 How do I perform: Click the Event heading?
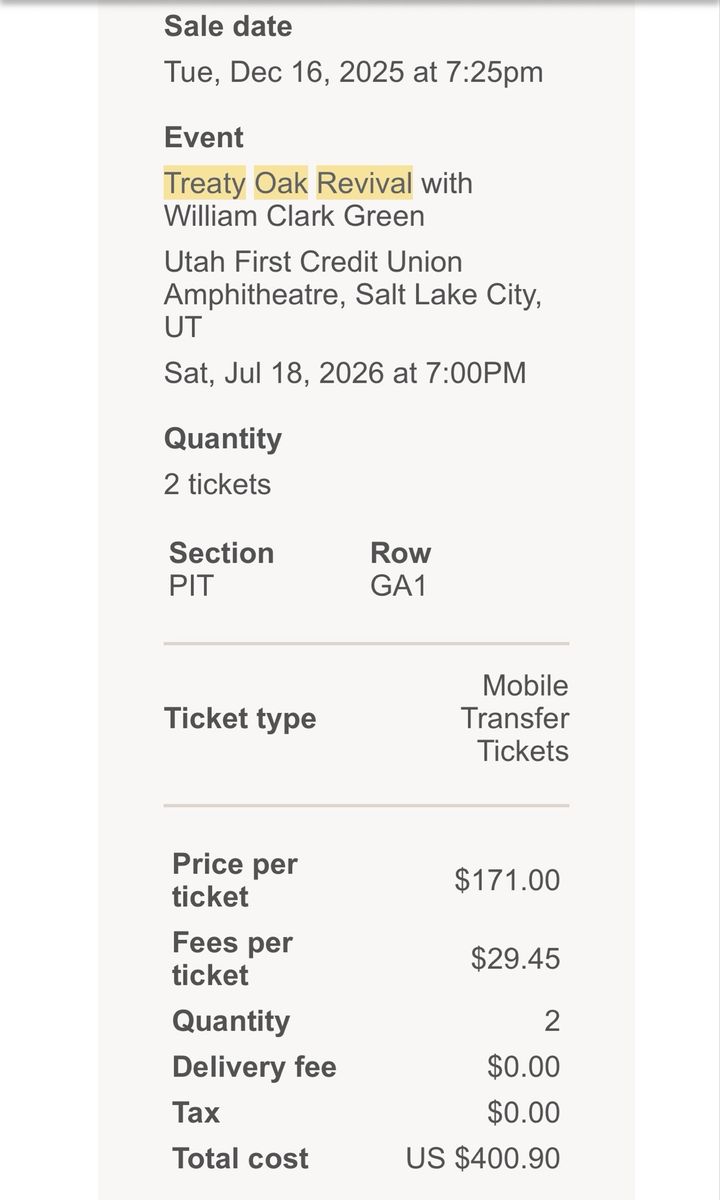pyautogui.click(x=204, y=138)
